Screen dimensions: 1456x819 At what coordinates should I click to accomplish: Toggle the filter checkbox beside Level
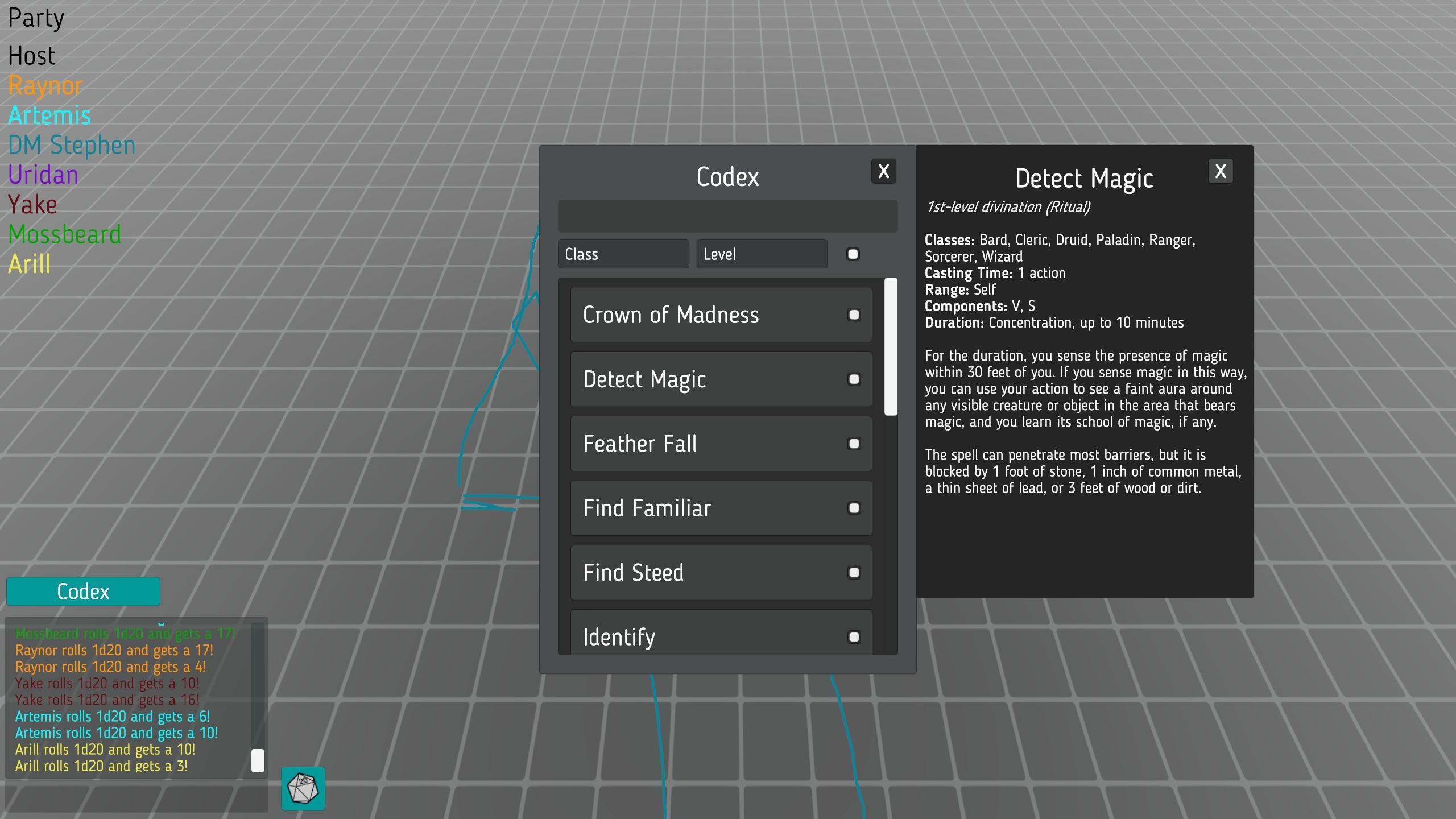click(853, 254)
